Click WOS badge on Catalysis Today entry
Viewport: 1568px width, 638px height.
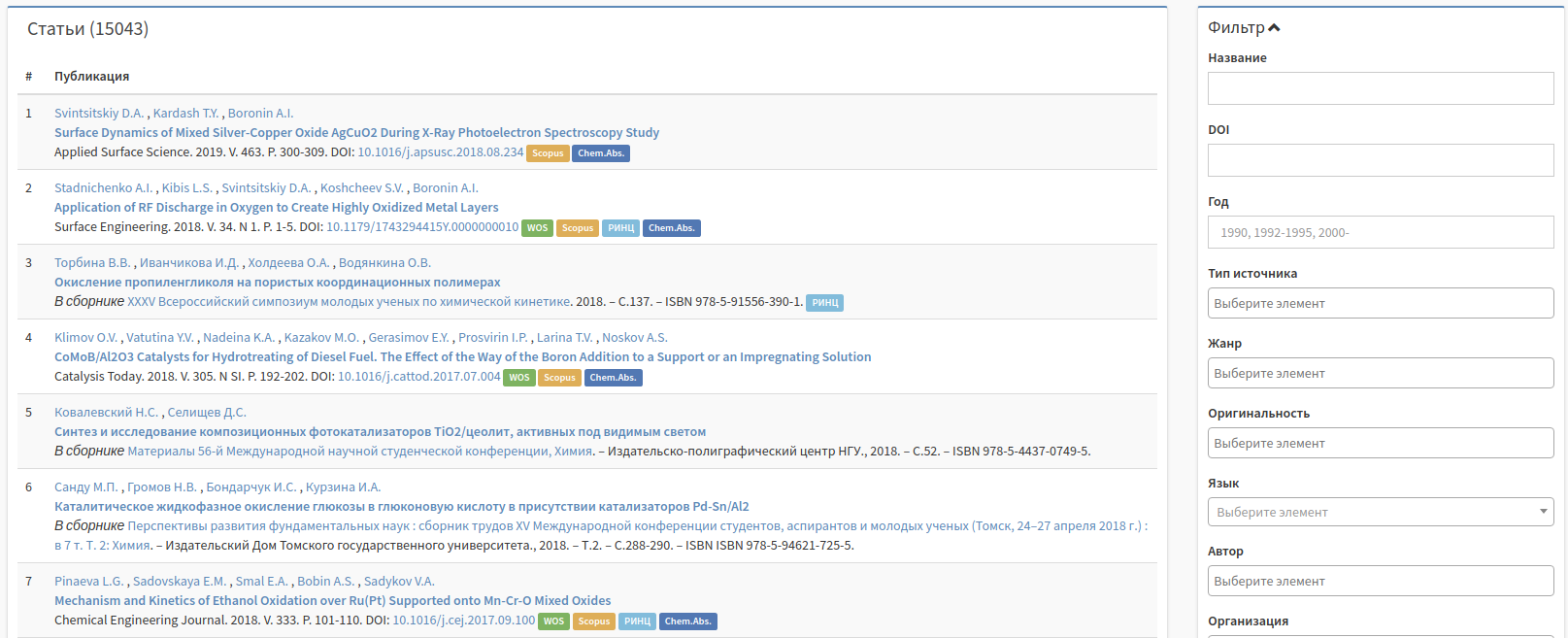(x=519, y=378)
